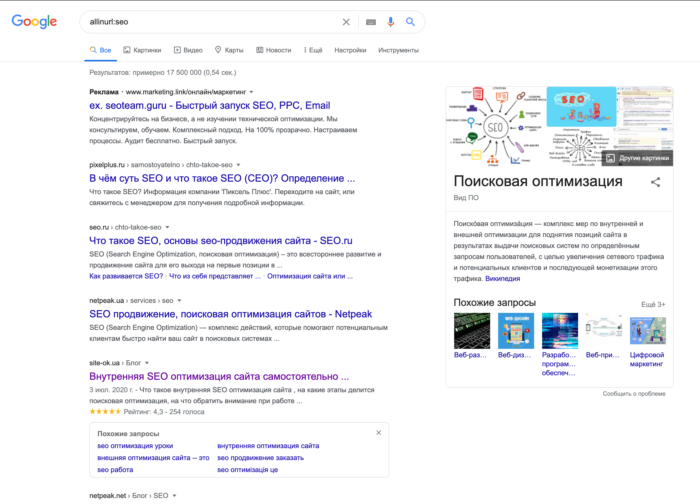Expand dropdown arrow next to site-ok.ua result
Viewport: 700px width, 504px height.
click(x=147, y=363)
